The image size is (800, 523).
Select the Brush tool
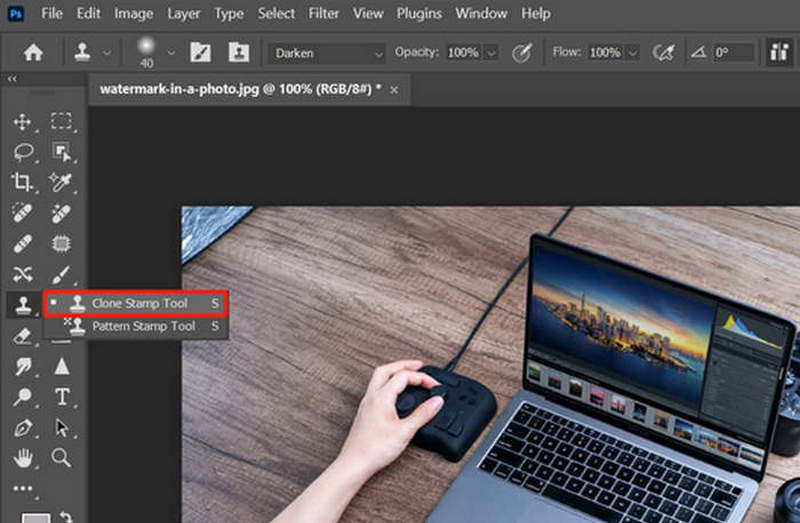61,275
